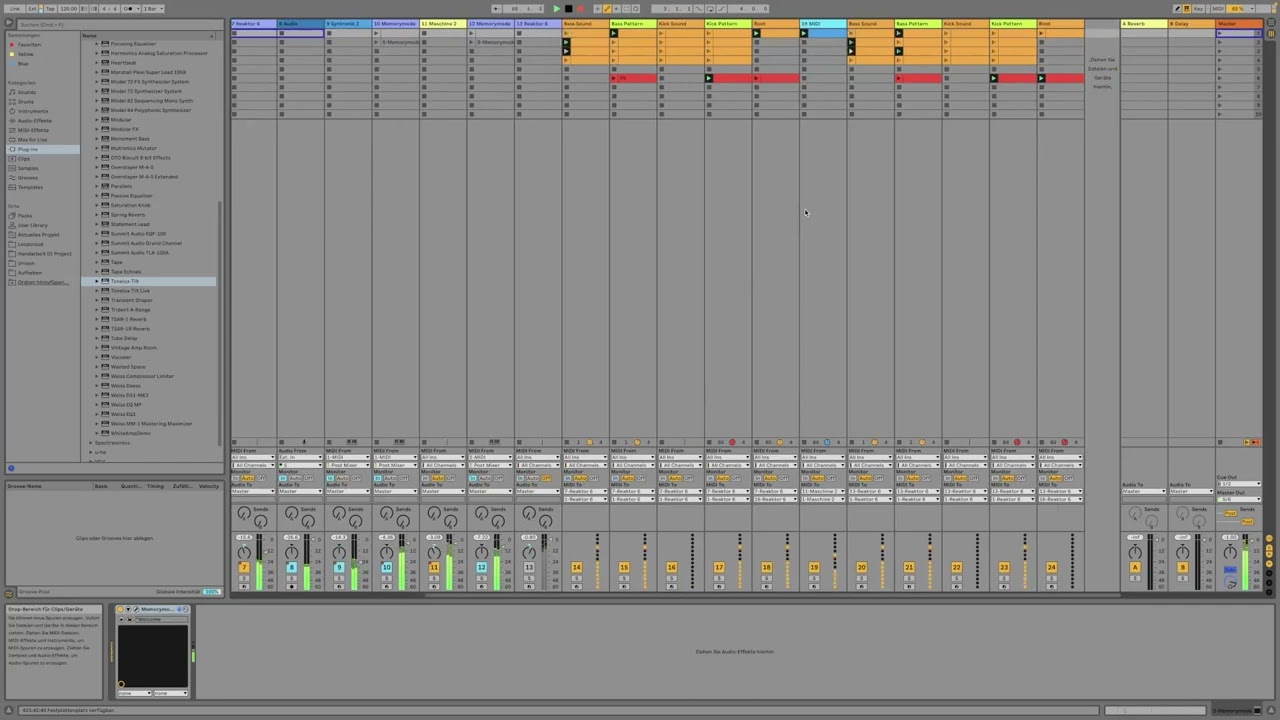
Task: Click the Link button
Action: pyautogui.click(x=15, y=9)
